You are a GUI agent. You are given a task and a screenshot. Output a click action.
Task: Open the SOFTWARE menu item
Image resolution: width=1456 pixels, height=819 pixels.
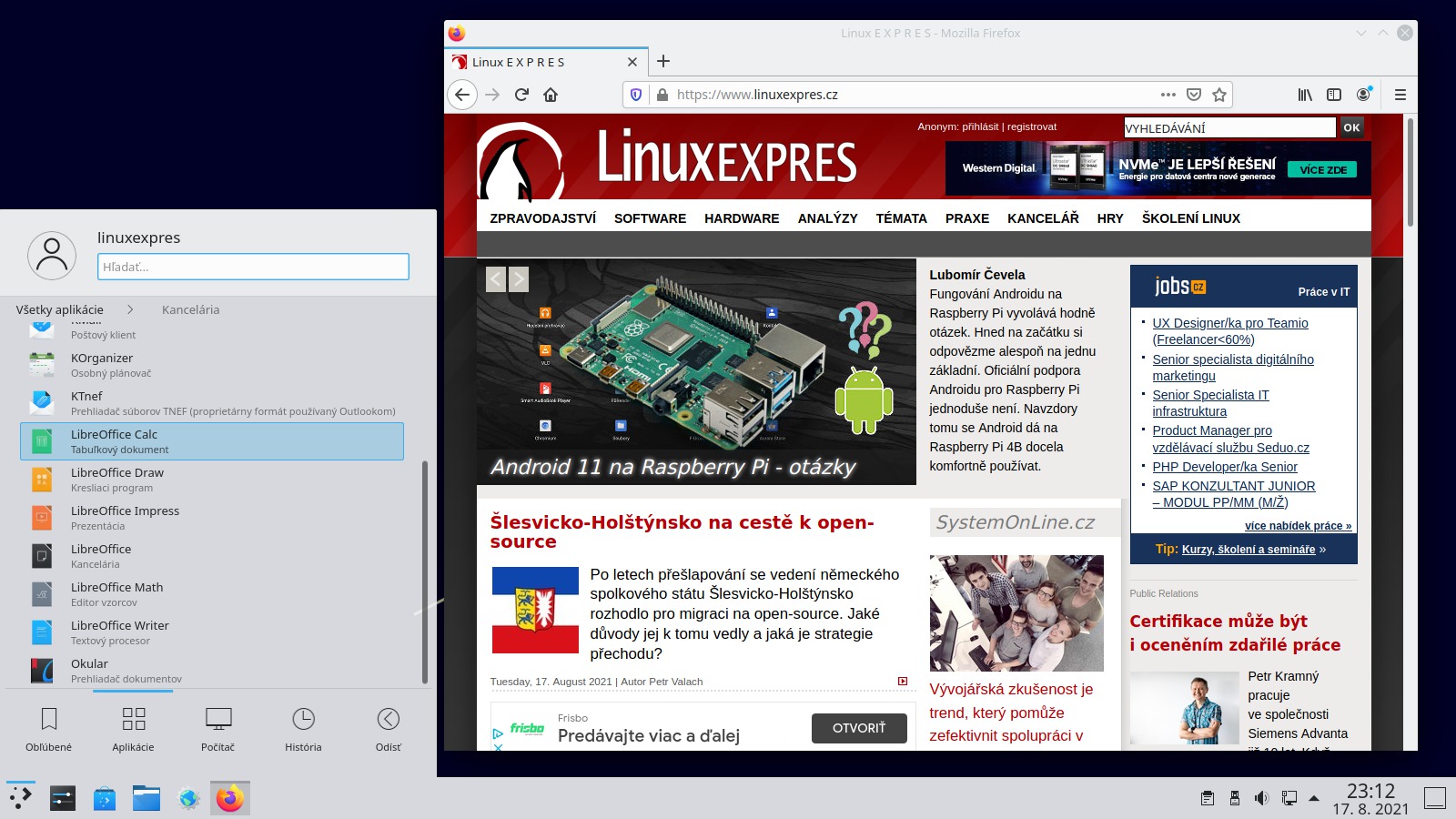[650, 218]
